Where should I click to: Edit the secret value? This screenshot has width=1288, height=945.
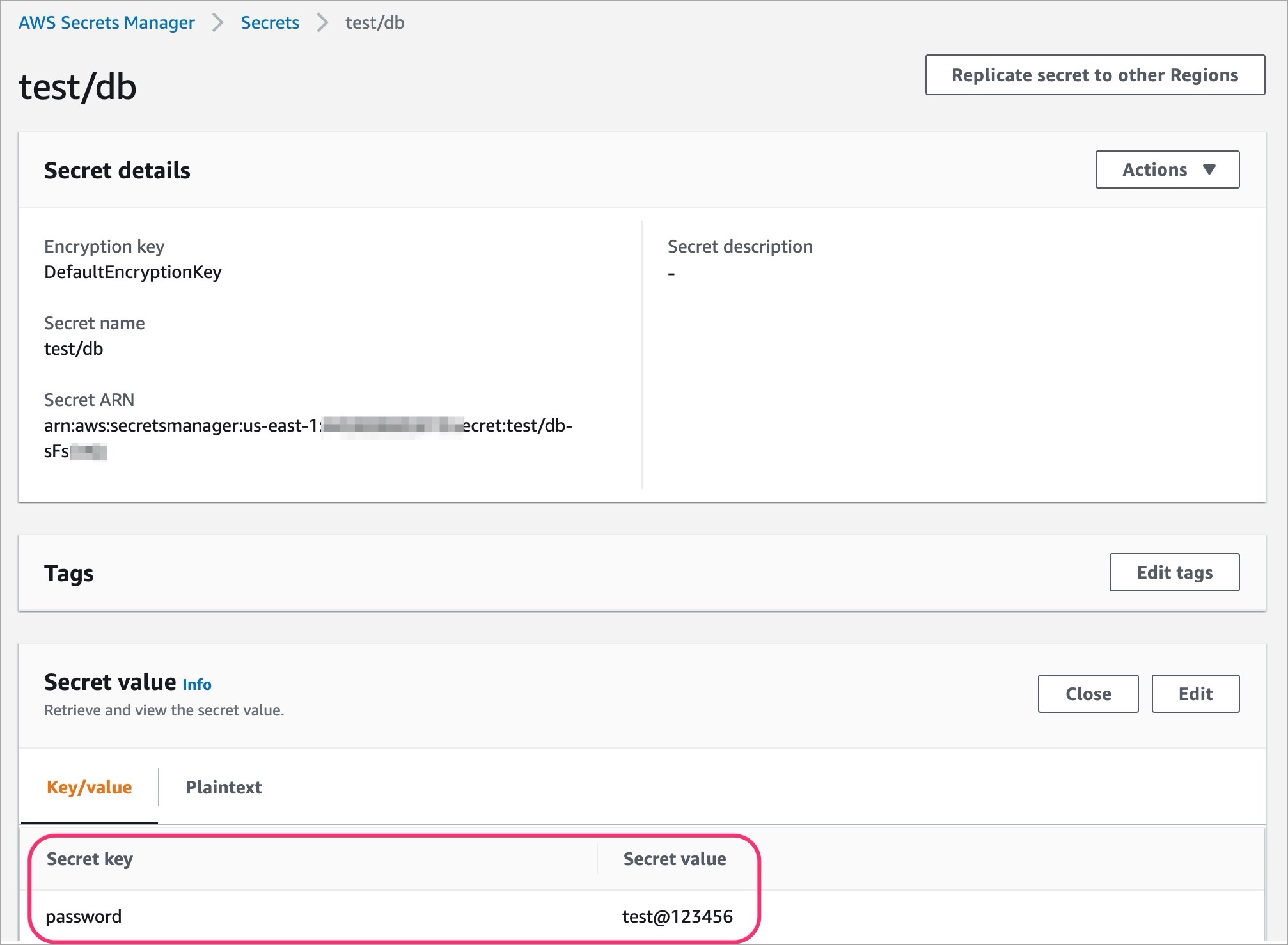1195,694
